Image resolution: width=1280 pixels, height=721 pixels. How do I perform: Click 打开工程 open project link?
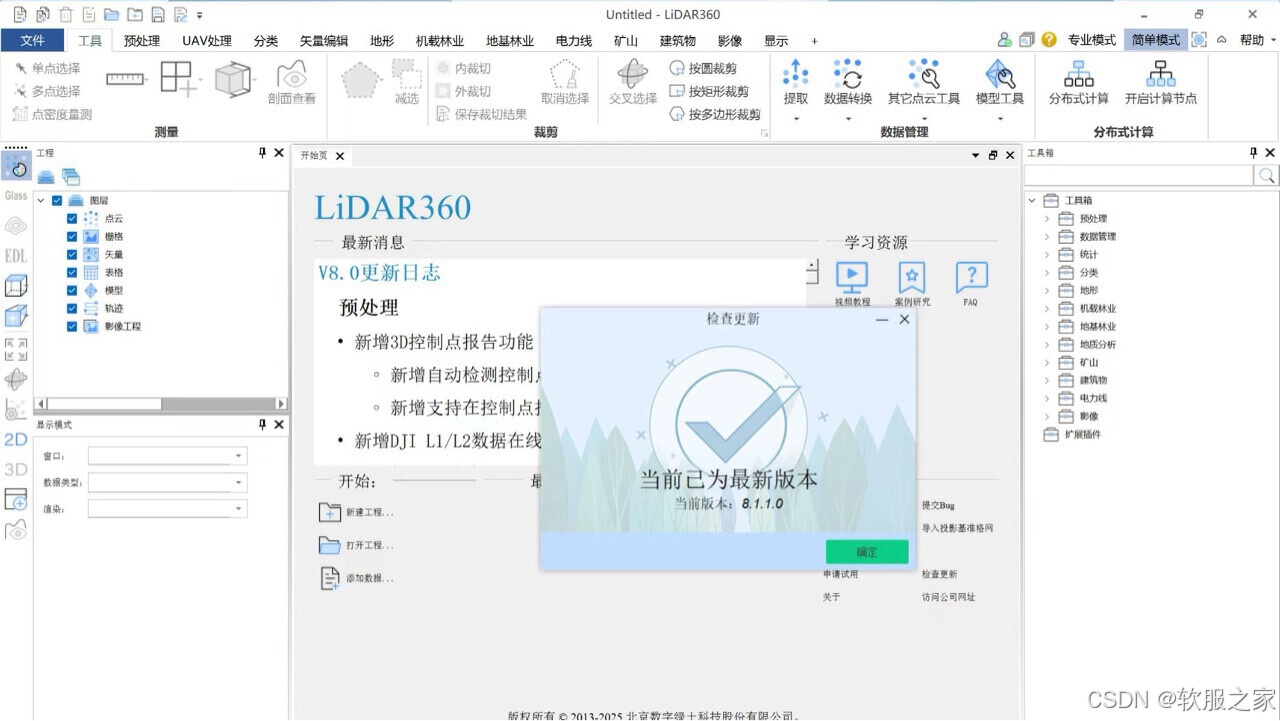click(357, 545)
